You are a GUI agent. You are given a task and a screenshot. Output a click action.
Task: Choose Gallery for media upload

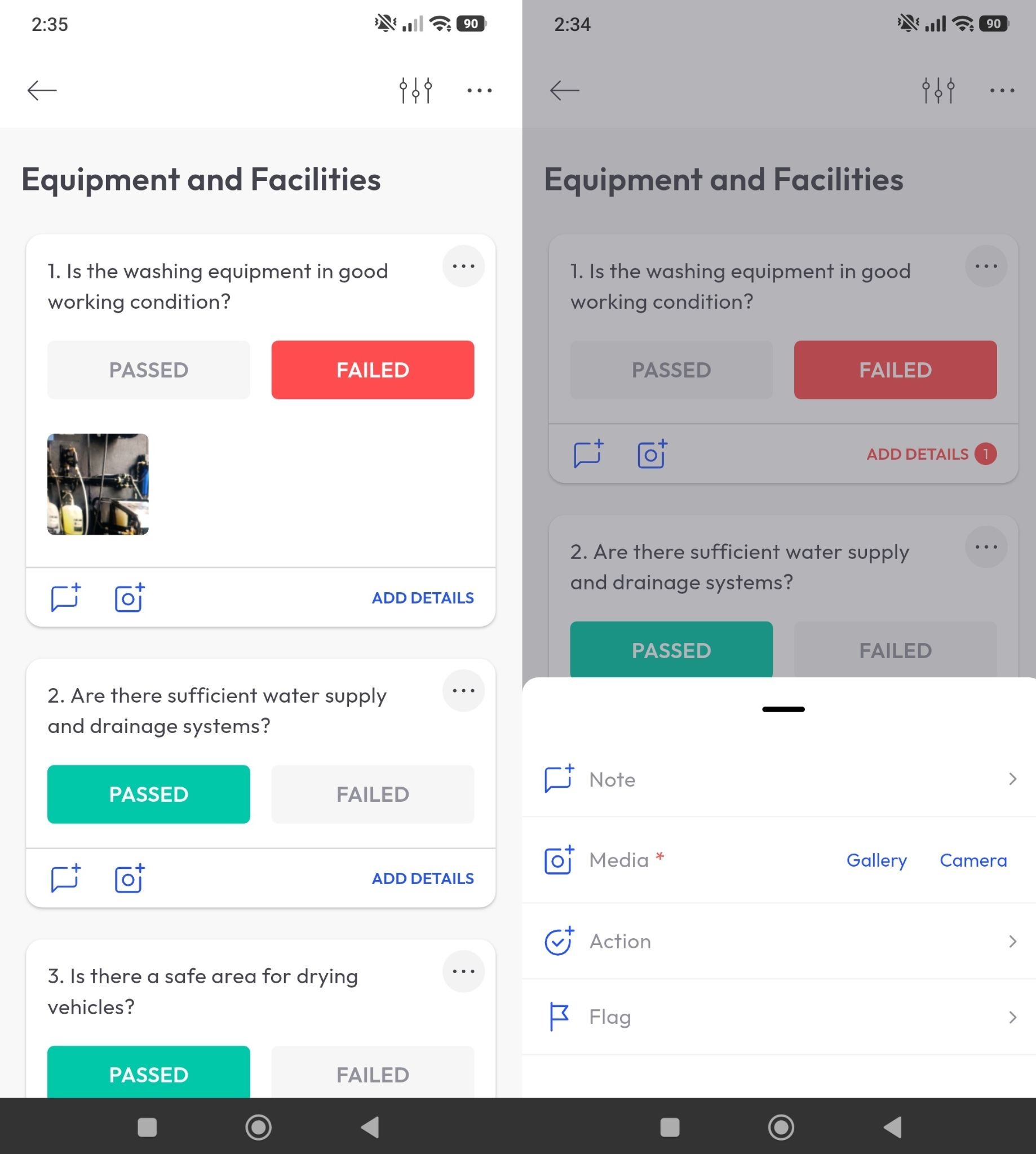(x=876, y=860)
